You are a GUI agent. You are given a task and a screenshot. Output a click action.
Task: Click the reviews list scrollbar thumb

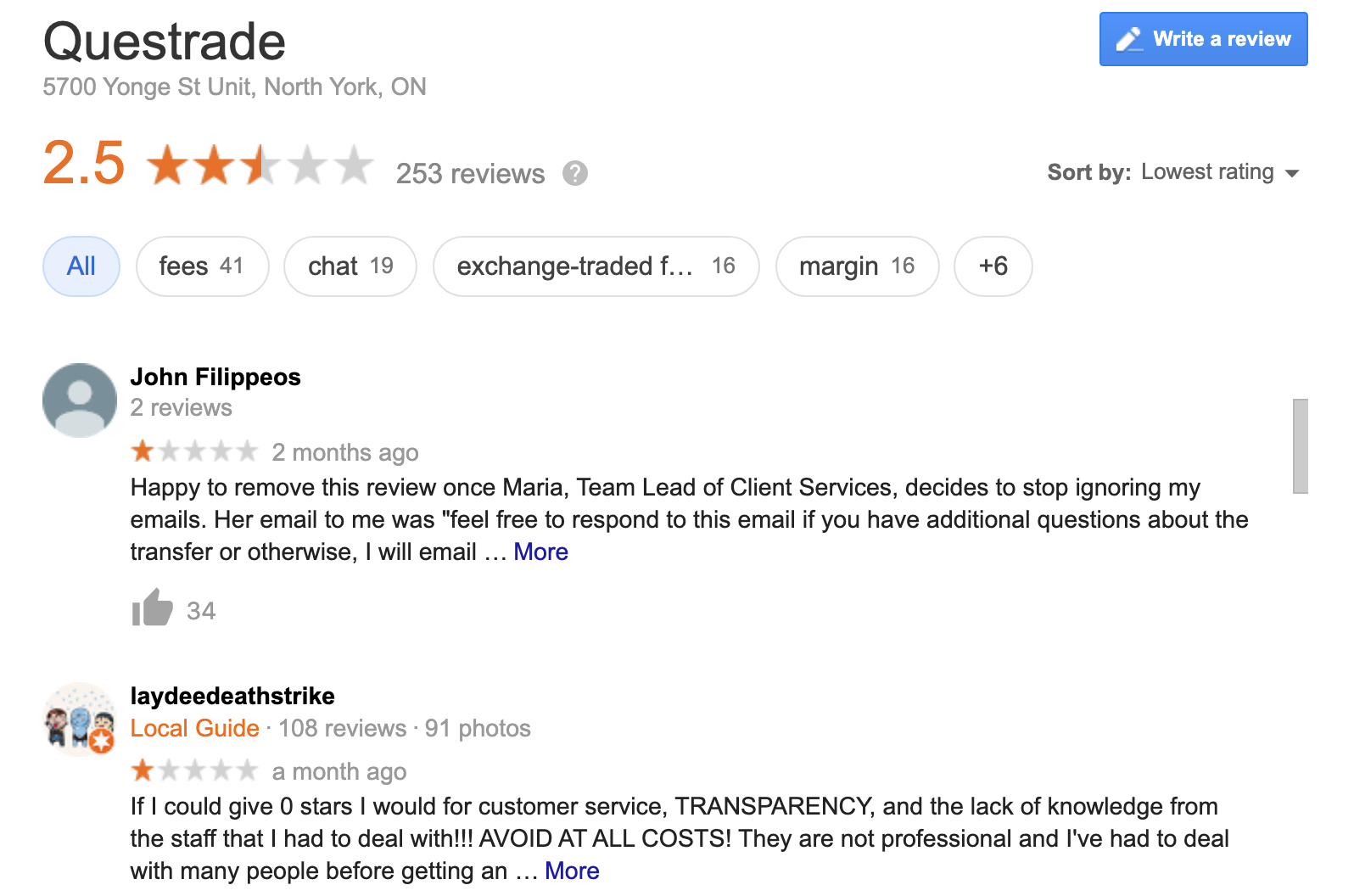(1300, 445)
